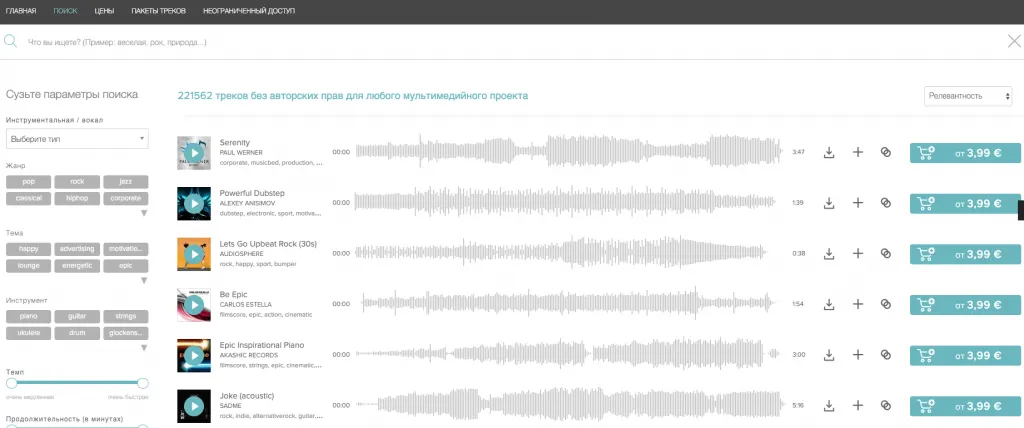Buy Be Epic from 3,99 € button
The image size is (1024, 428).
pos(965,305)
